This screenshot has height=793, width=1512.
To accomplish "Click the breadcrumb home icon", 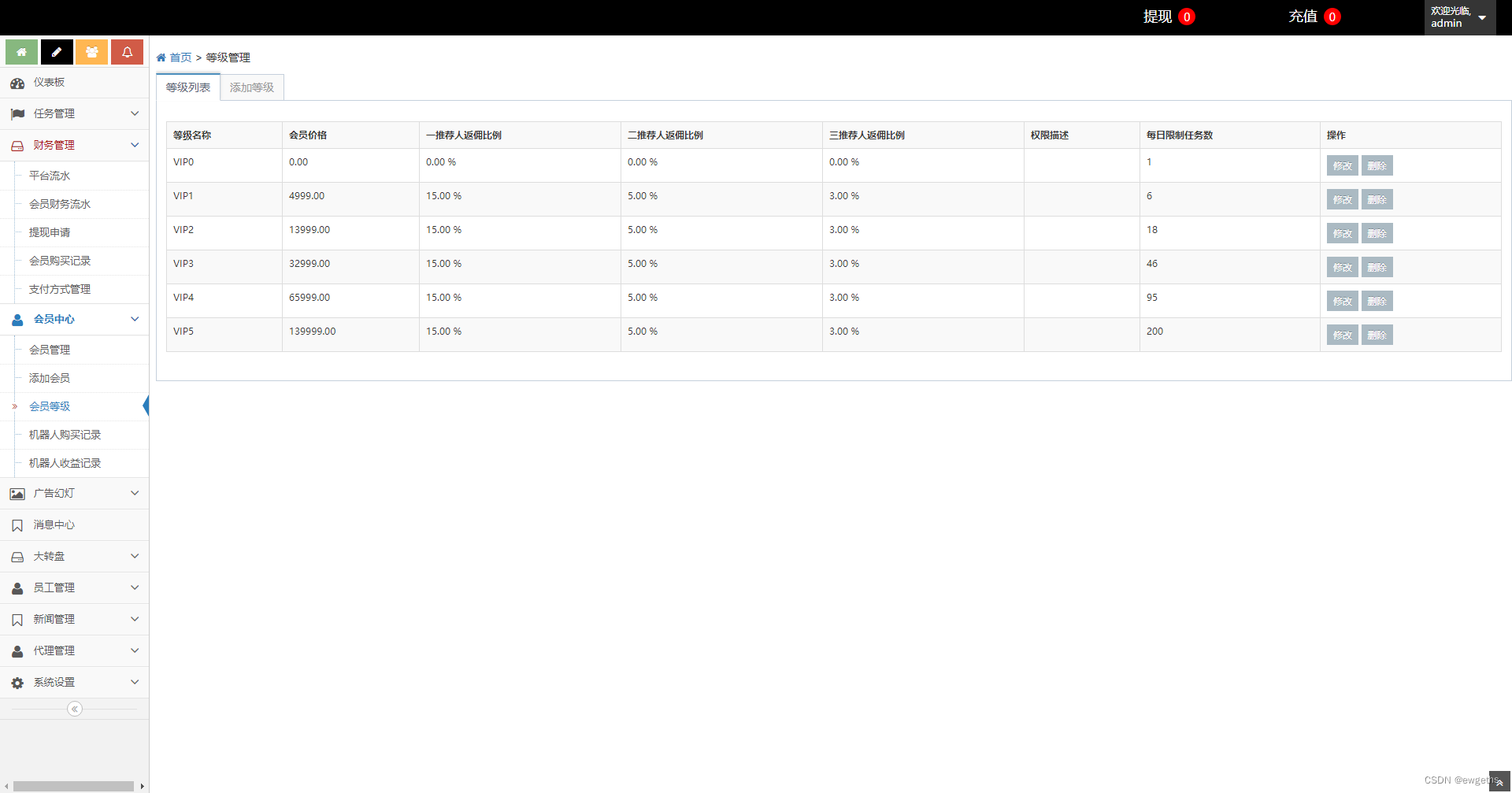I will [161, 57].
